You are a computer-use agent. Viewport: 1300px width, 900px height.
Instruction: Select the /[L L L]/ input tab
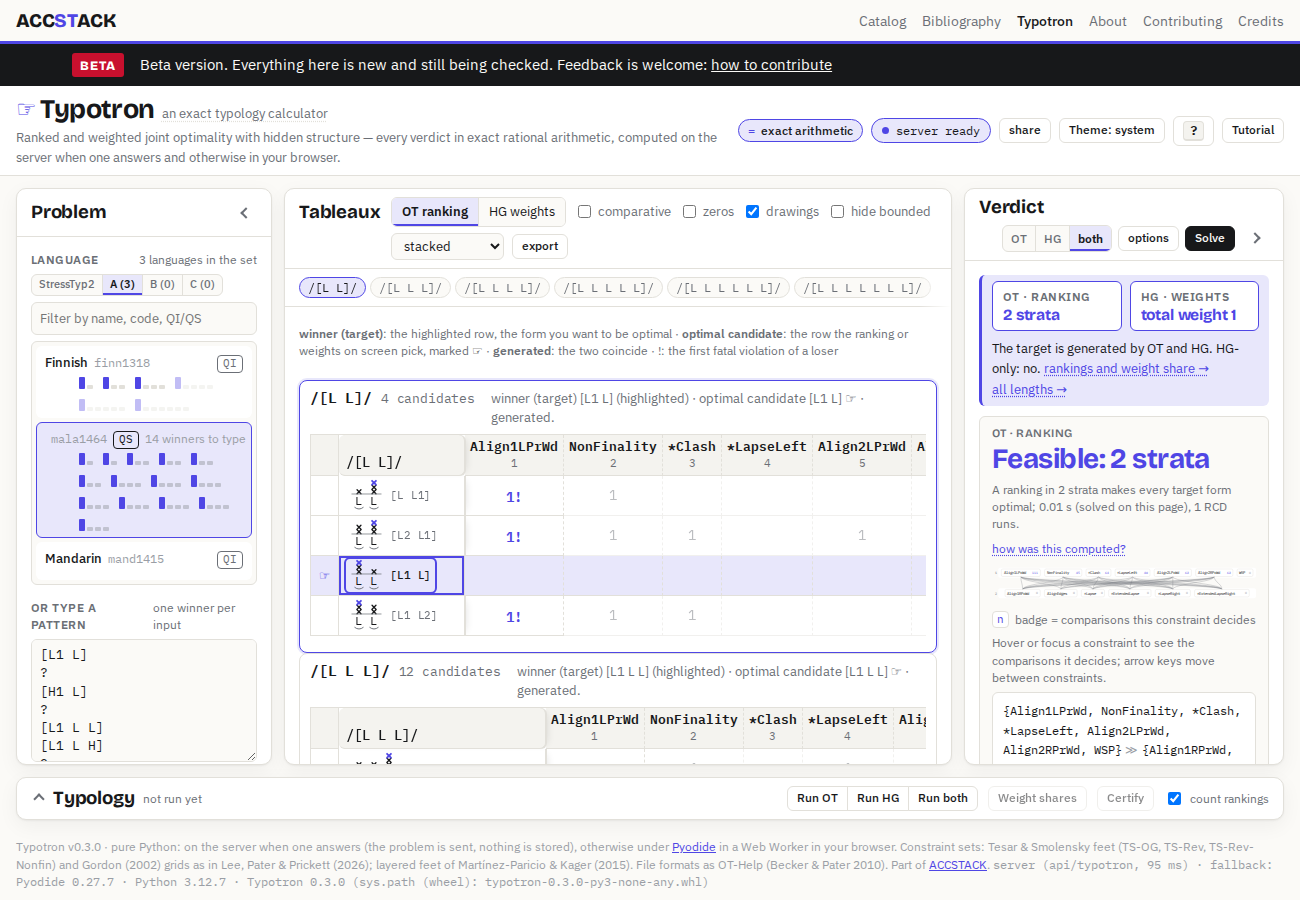click(410, 288)
